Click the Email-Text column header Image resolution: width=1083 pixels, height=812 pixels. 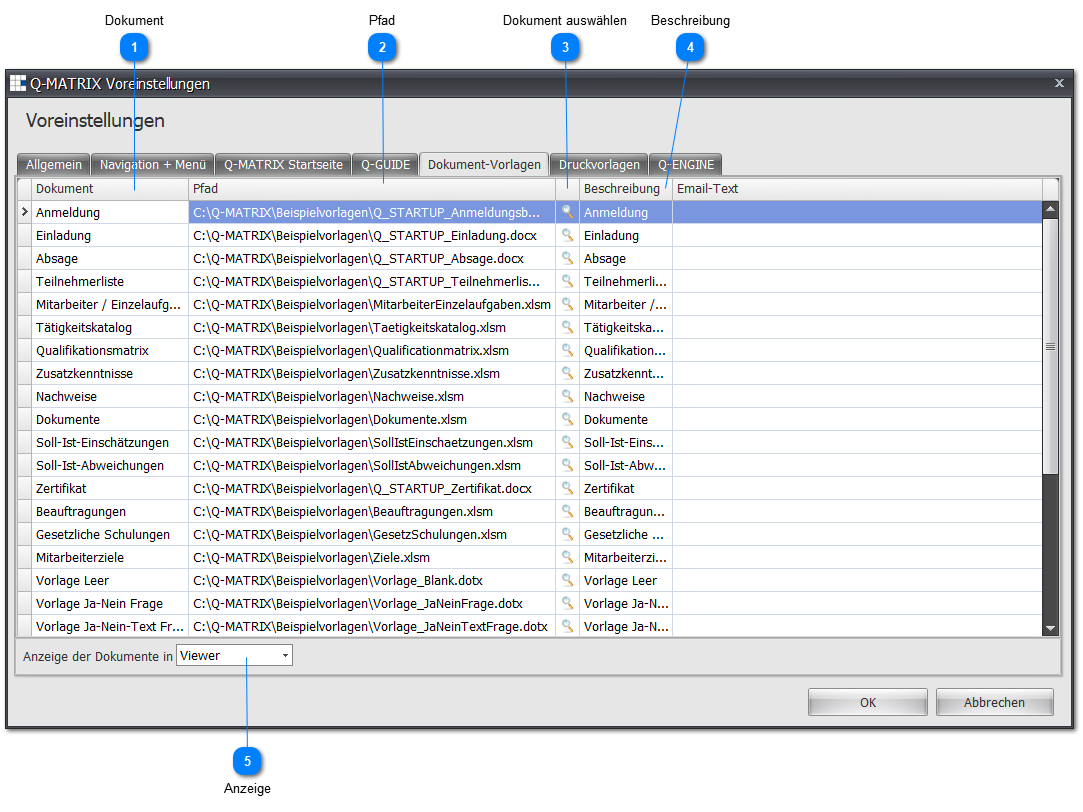click(x=857, y=188)
